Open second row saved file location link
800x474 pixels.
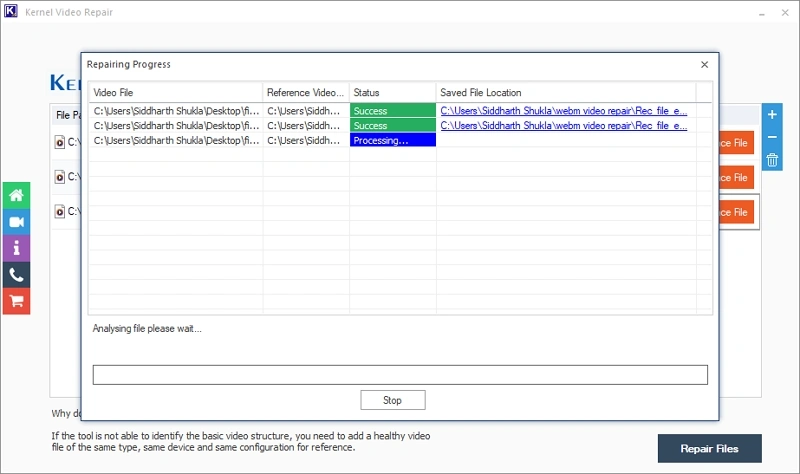pos(563,126)
